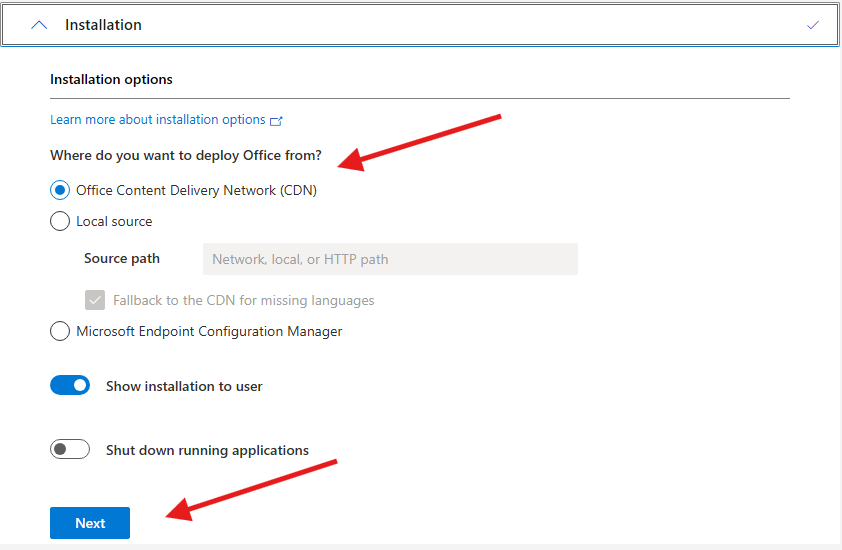Screen dimensions: 842x550
Task: Click the Shut down running applications label
Action: pyautogui.click(x=207, y=450)
